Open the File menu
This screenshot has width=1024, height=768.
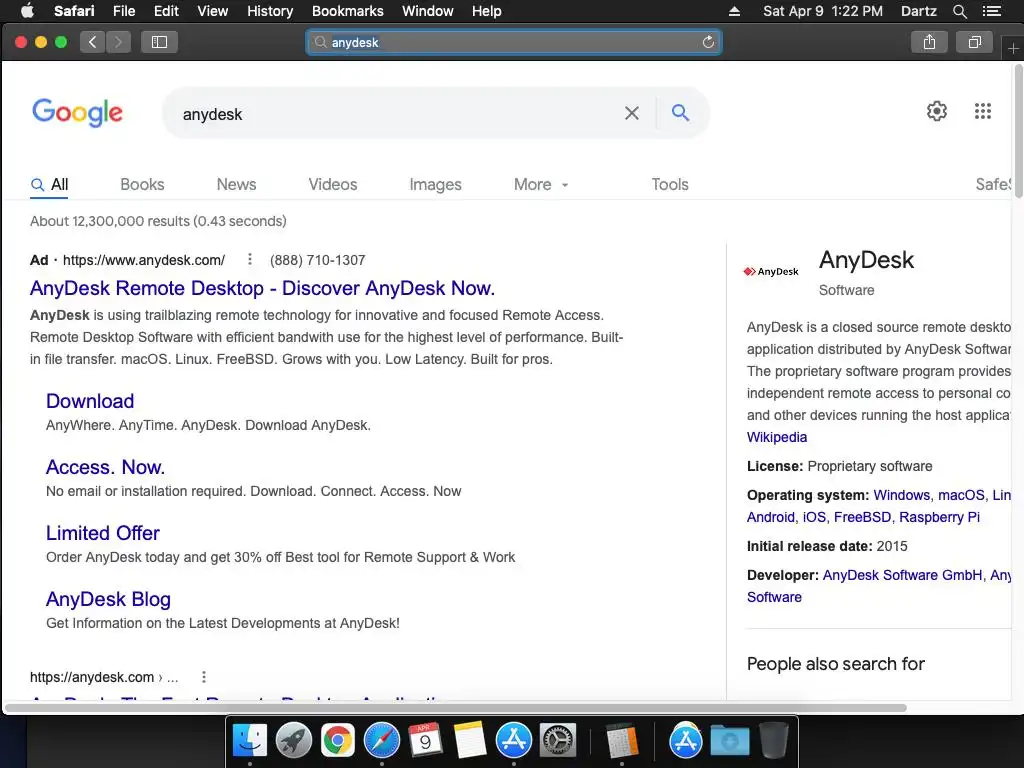[123, 11]
